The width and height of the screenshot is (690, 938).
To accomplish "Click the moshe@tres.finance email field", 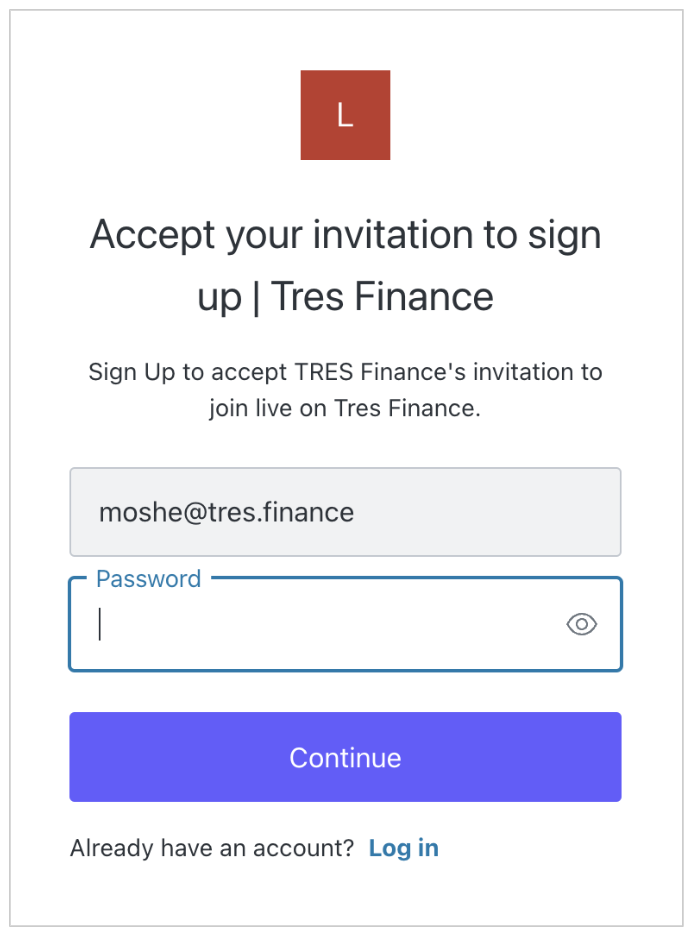I will (x=345, y=512).
